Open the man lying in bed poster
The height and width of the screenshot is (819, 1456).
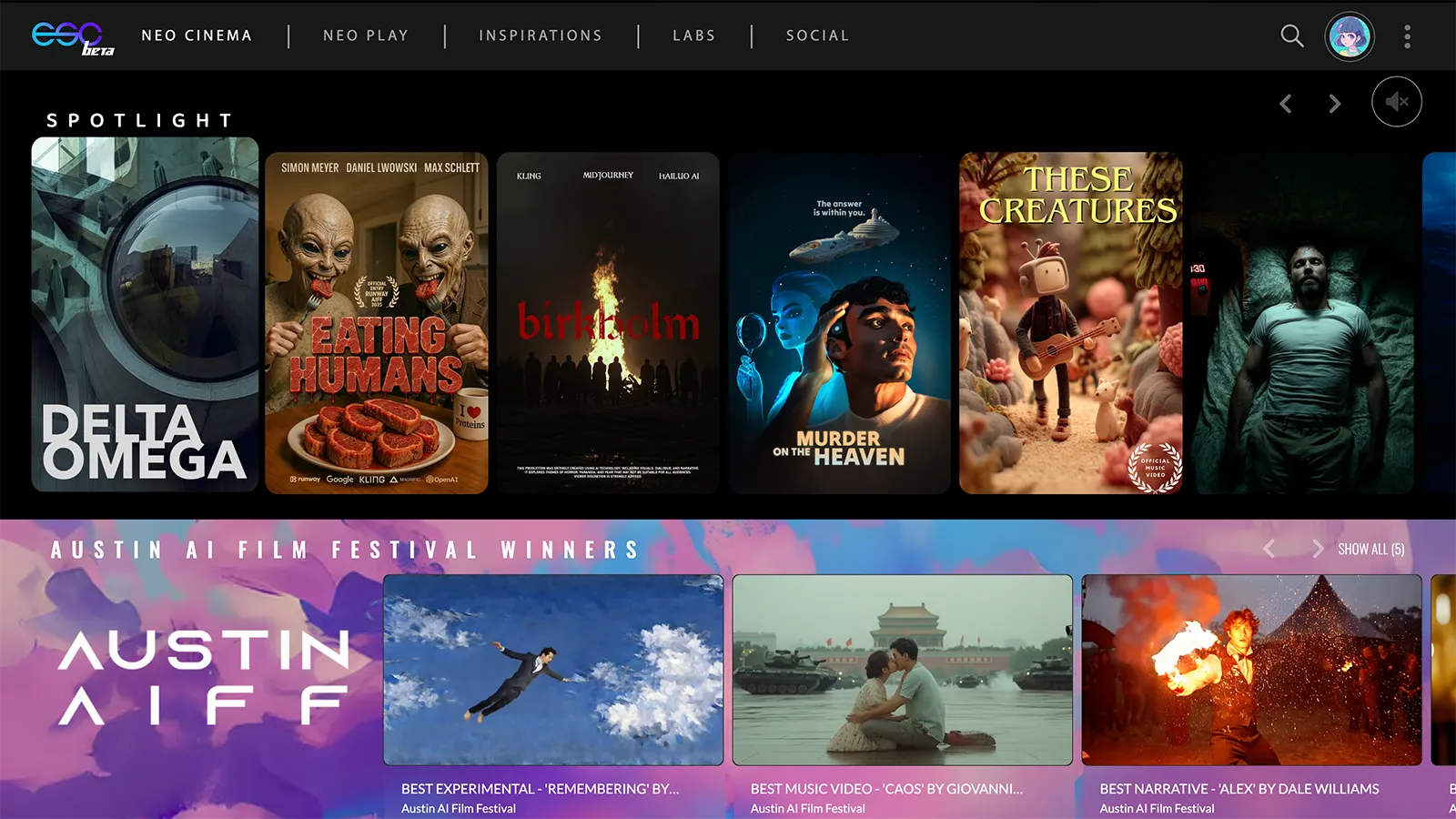1302,323
